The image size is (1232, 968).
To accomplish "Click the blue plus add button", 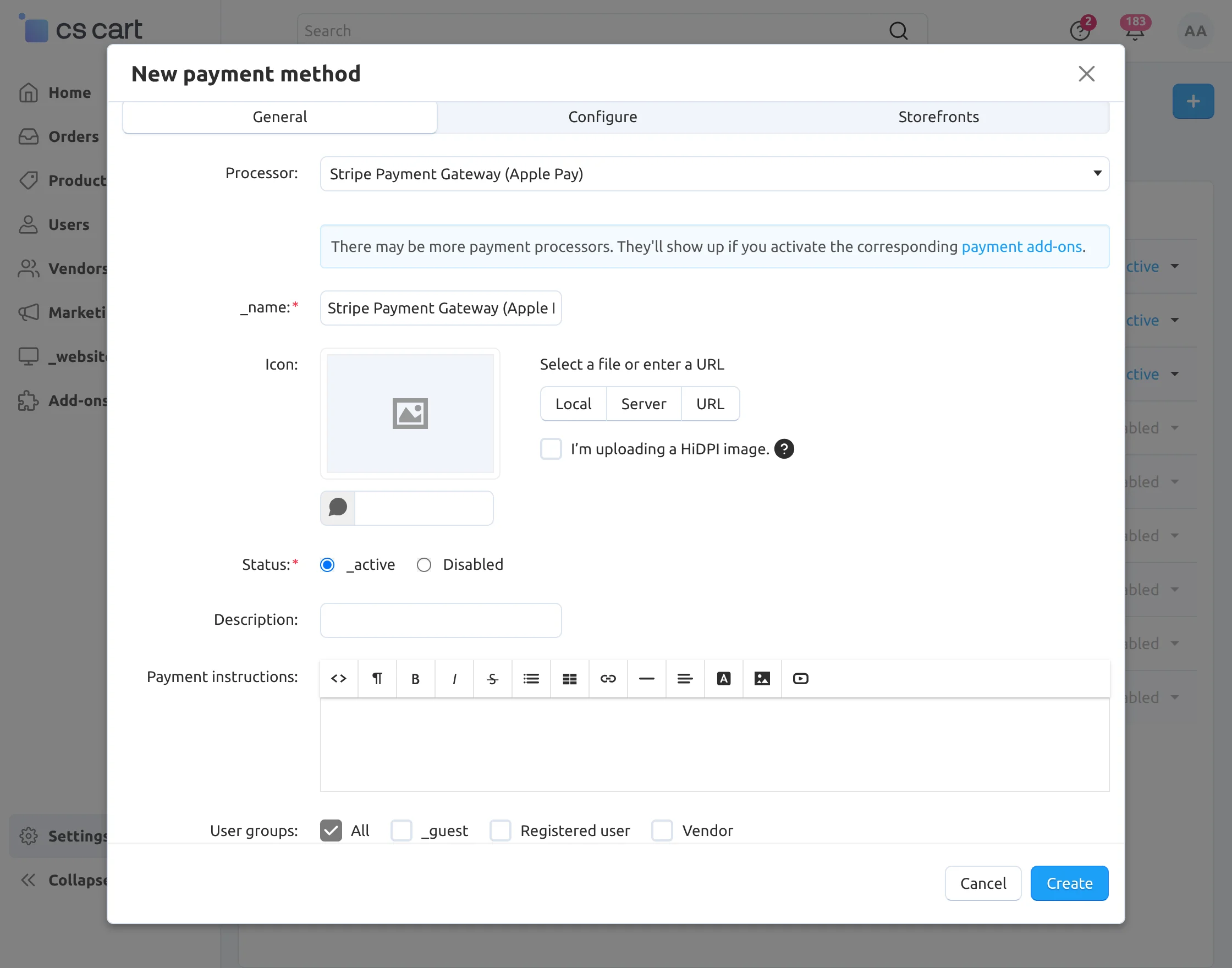I will (1193, 101).
